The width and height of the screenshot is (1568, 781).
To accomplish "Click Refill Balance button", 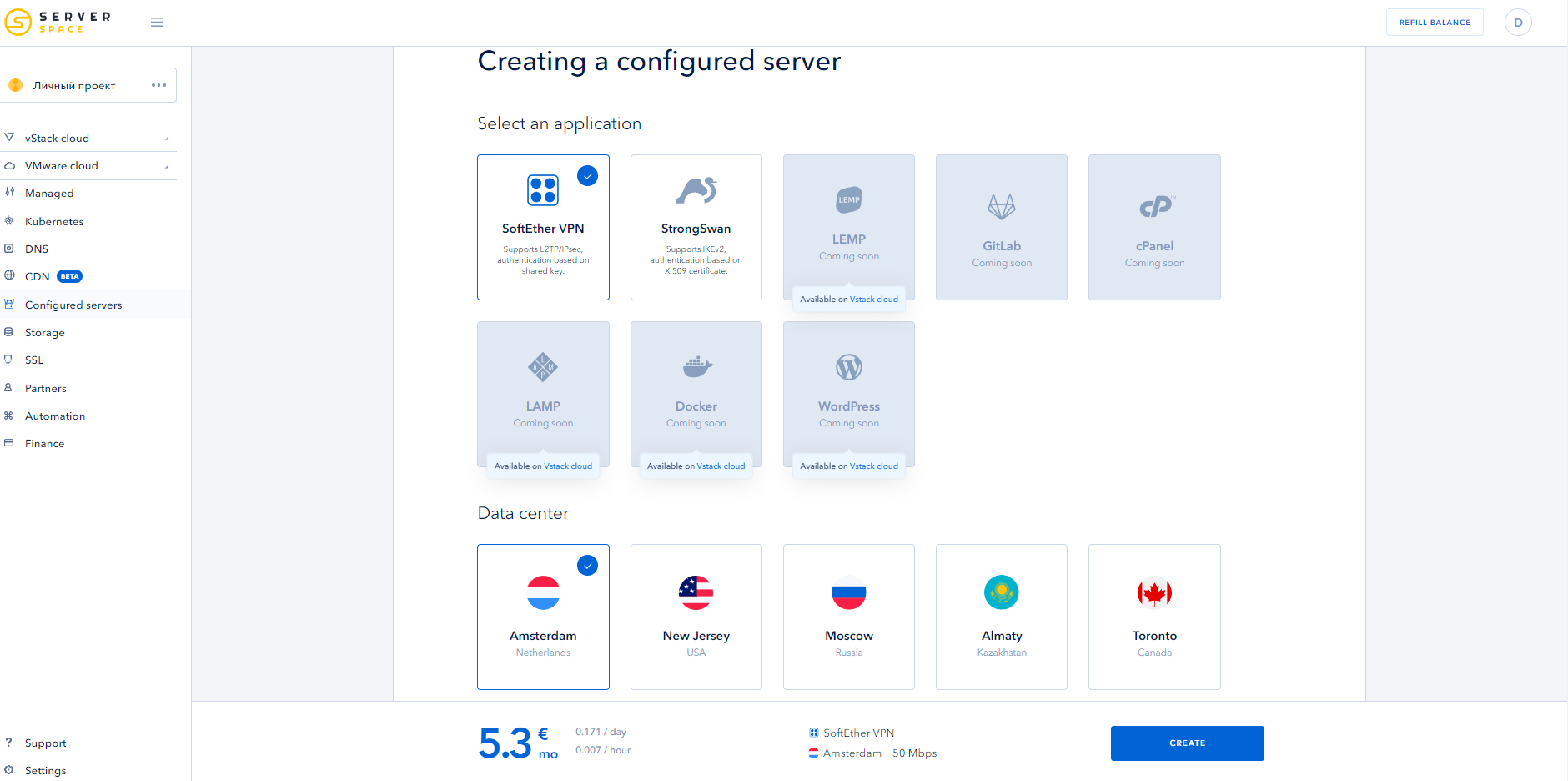I will pyautogui.click(x=1435, y=23).
